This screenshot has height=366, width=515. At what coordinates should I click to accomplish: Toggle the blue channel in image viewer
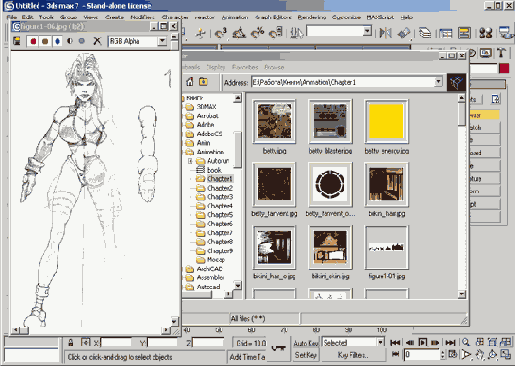(57, 41)
